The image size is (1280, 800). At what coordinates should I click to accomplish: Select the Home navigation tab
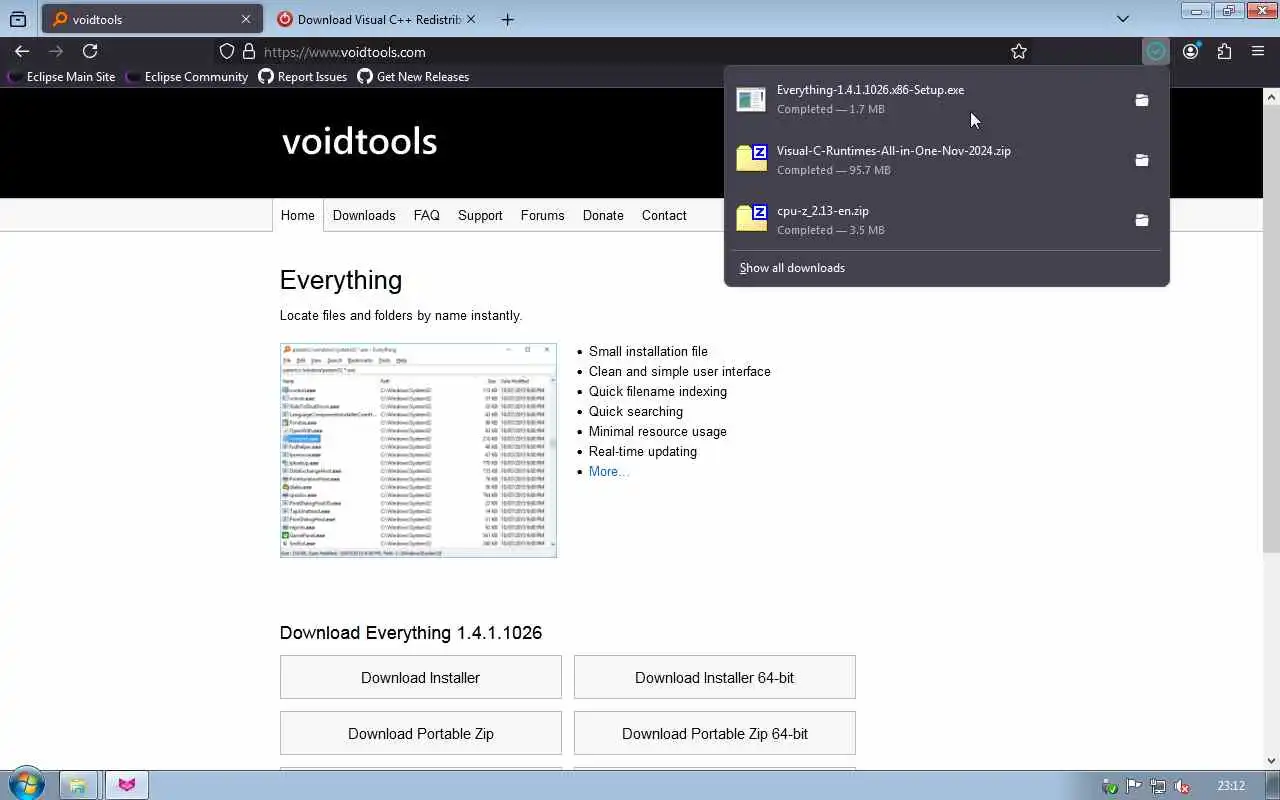[297, 215]
